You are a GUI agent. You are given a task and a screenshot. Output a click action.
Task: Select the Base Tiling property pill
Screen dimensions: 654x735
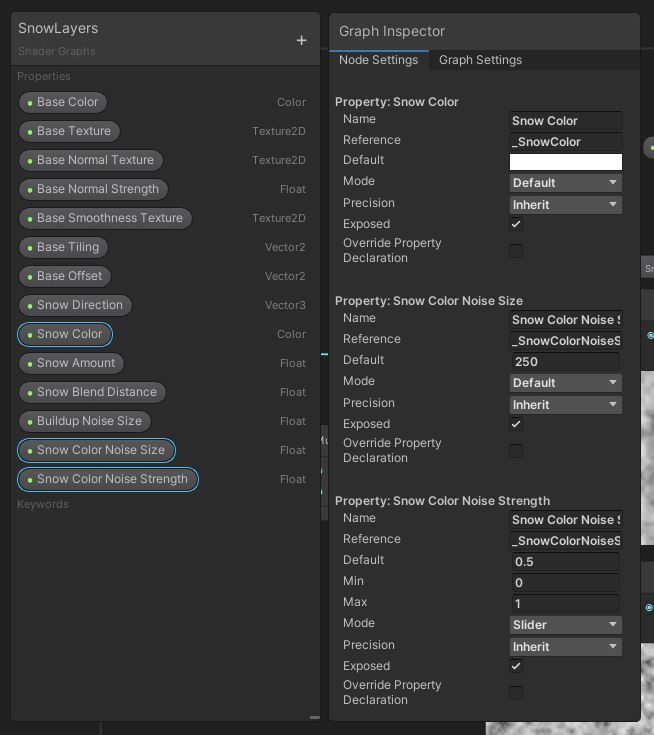63,247
